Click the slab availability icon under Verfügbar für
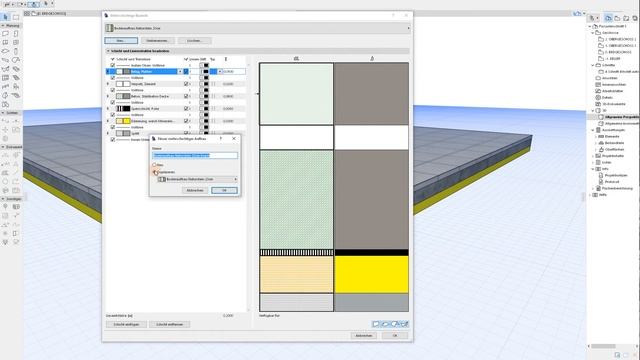 click(385, 324)
